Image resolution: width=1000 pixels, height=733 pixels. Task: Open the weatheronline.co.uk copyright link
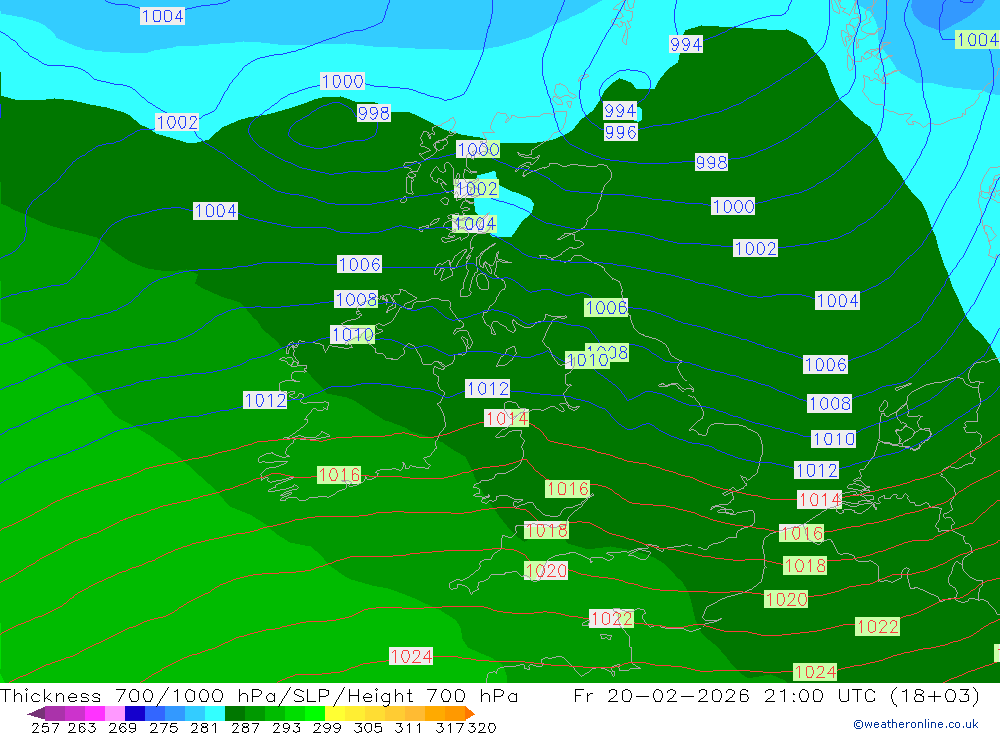[916, 724]
